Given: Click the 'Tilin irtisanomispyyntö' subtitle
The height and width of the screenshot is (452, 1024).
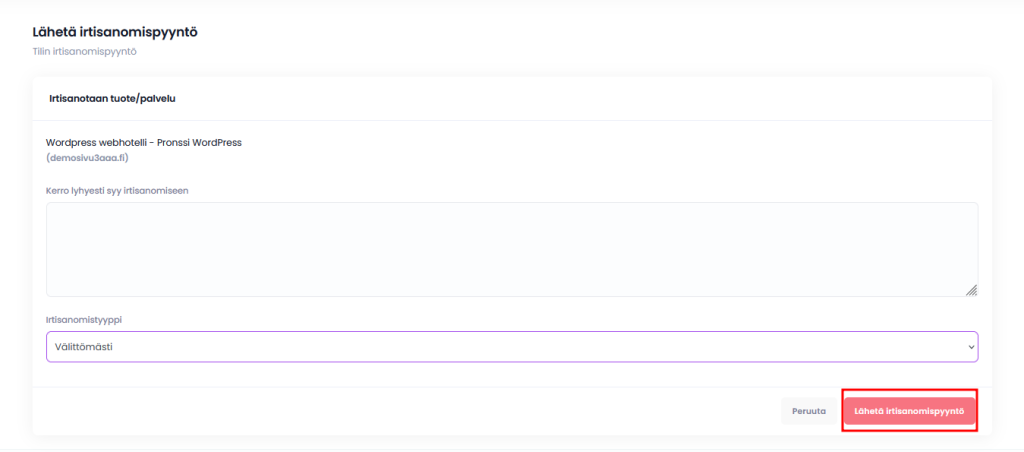Looking at the screenshot, I should 84,51.
